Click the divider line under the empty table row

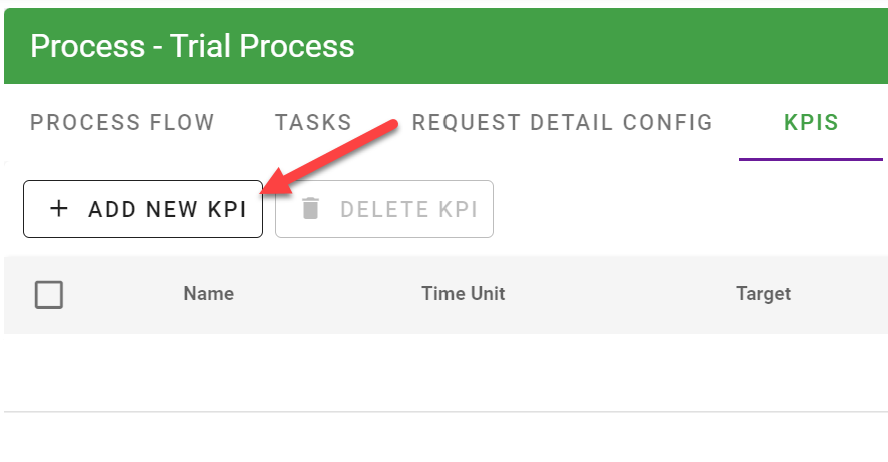(x=444, y=411)
